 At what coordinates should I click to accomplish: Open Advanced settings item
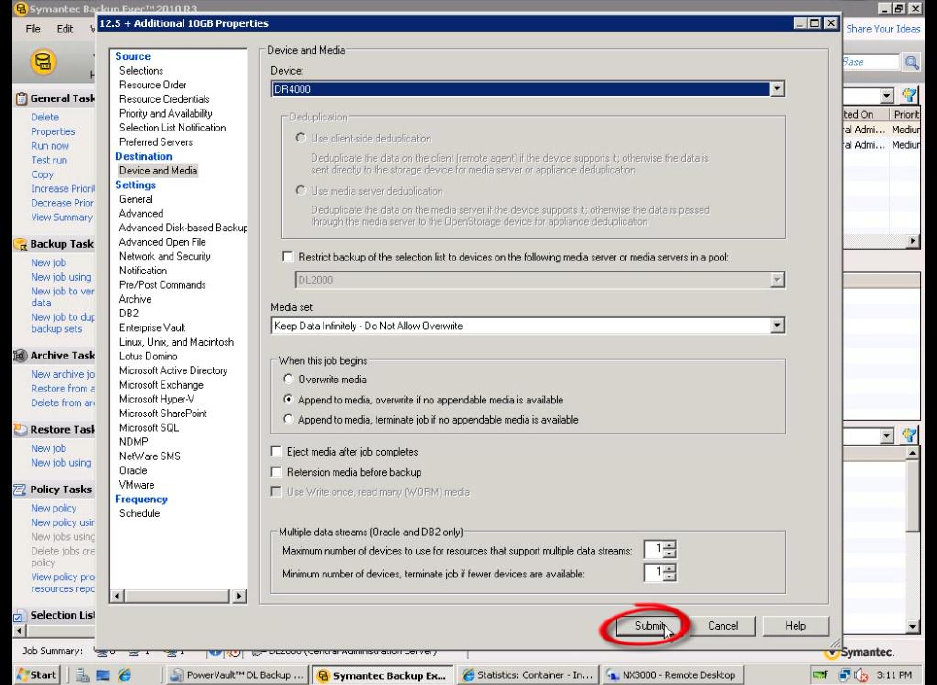(x=140, y=213)
